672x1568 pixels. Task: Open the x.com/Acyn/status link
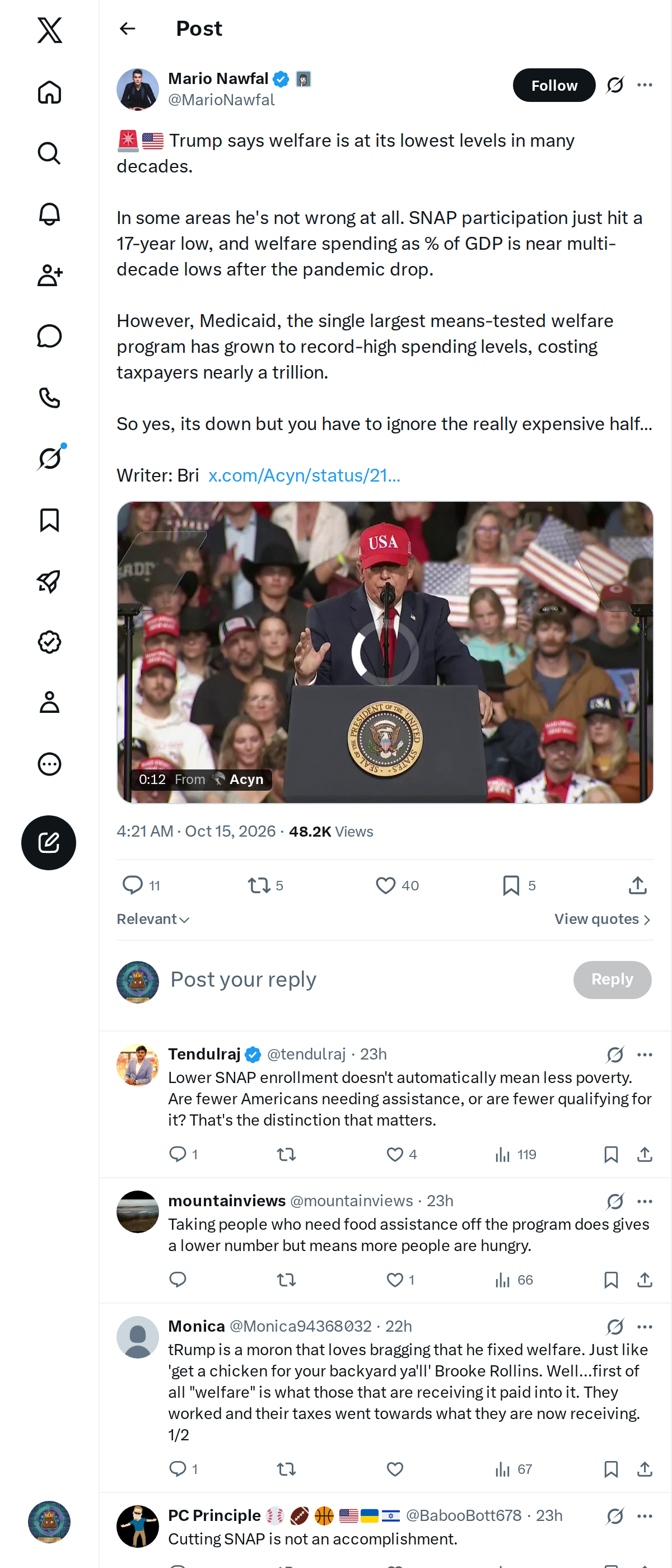[x=304, y=475]
